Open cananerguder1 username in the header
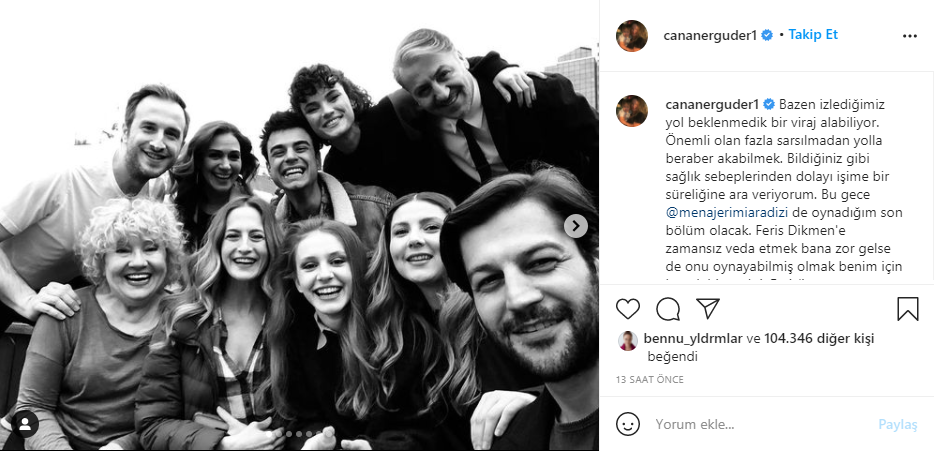The width and height of the screenshot is (934, 451). (710, 35)
